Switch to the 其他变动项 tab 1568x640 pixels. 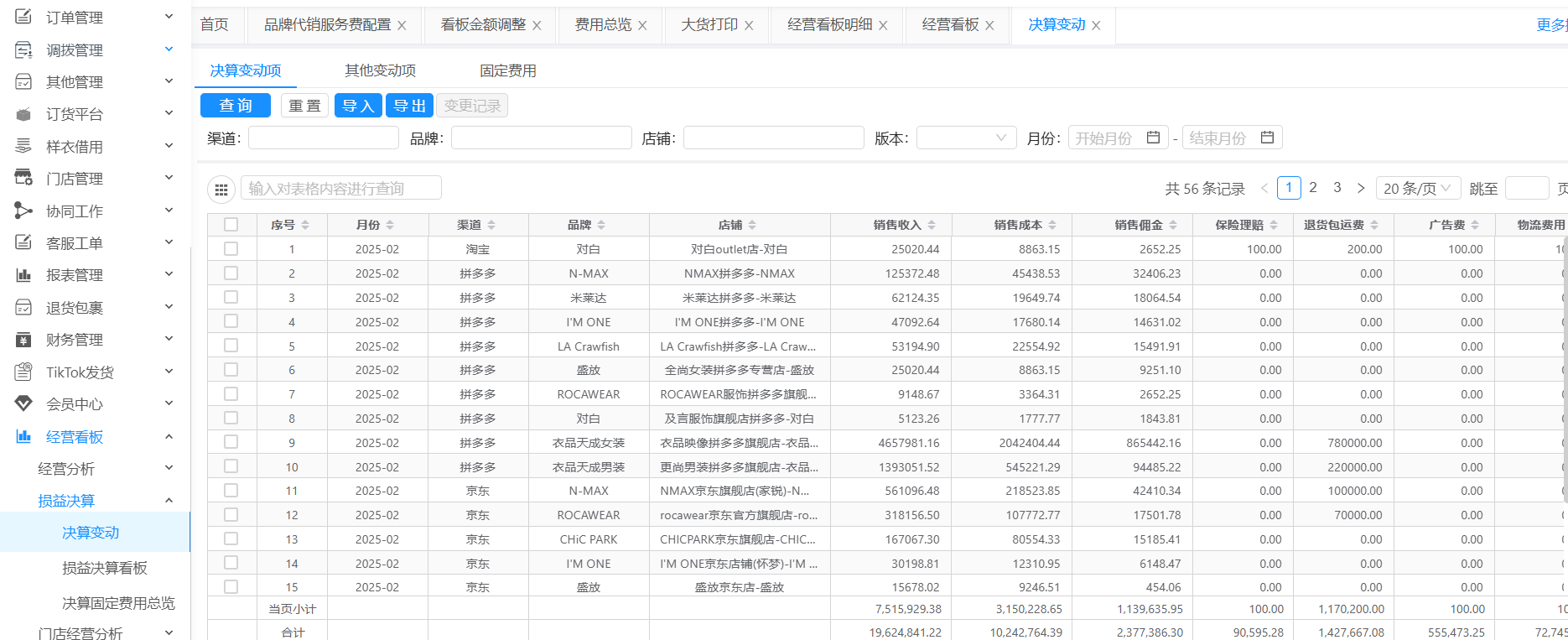pos(380,70)
